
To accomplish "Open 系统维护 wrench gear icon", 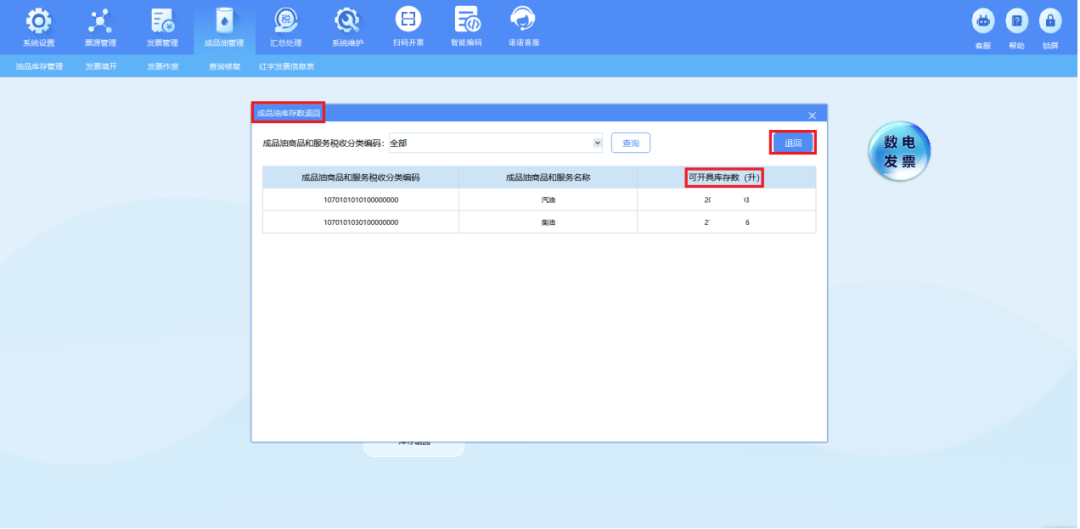I will tap(347, 21).
